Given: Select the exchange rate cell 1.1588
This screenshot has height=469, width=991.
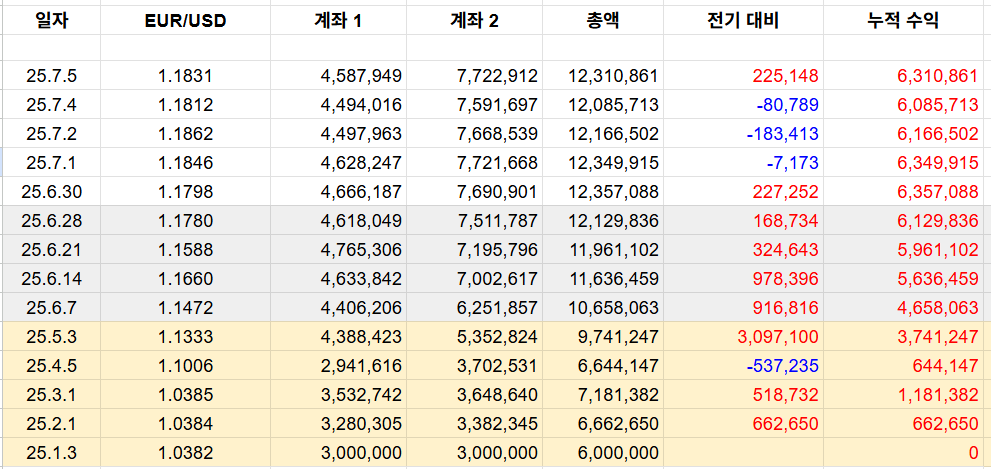Looking at the screenshot, I should tap(185, 250).
